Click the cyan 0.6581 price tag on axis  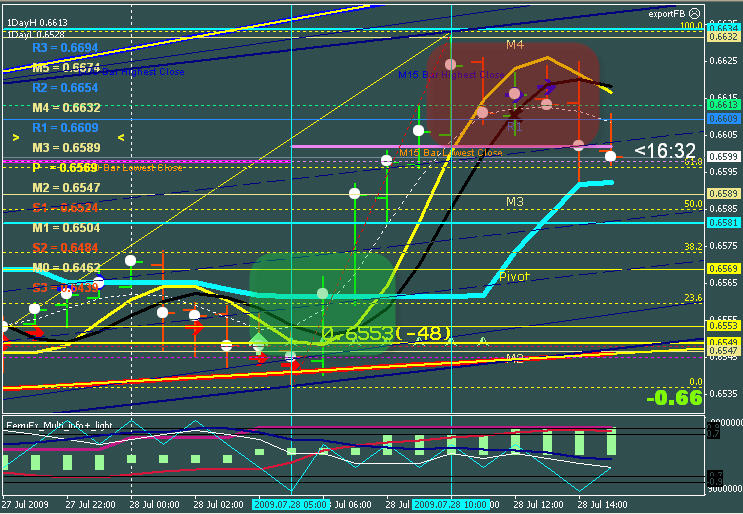point(723,222)
